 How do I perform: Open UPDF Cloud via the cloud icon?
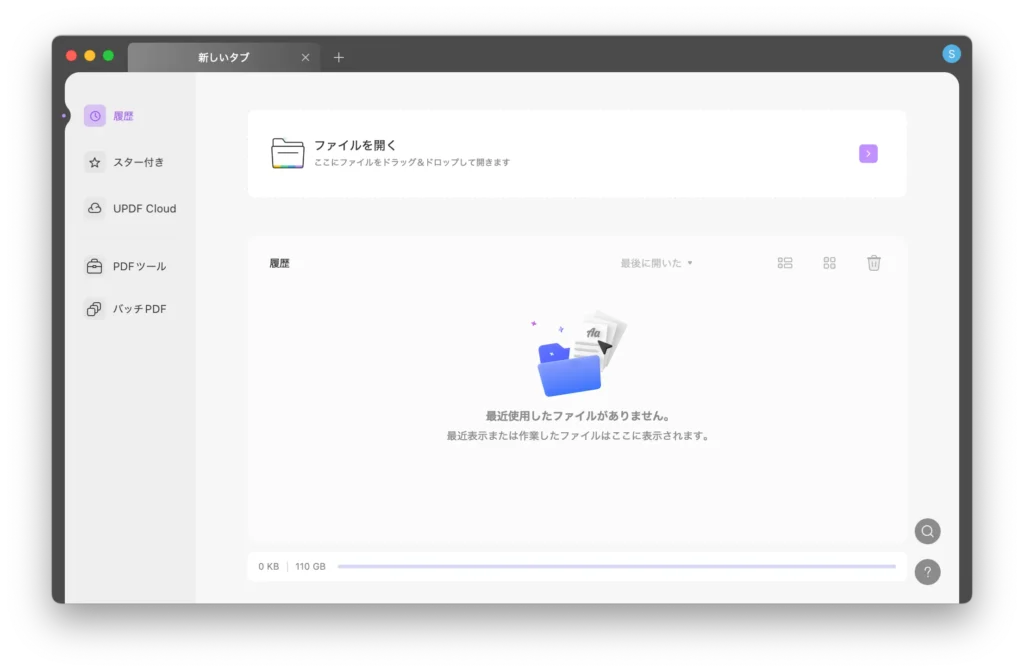click(95, 209)
